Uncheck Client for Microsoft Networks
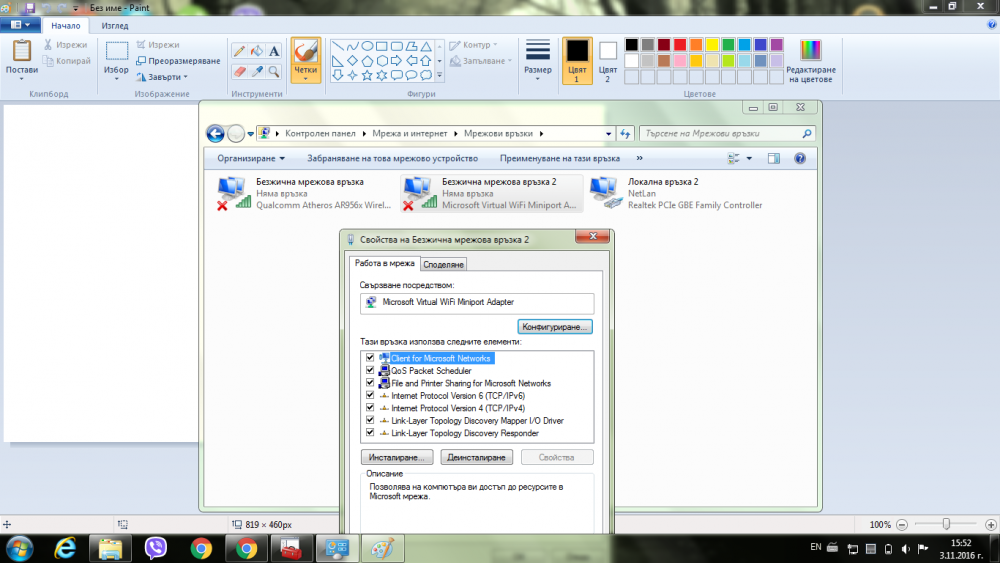The image size is (1000, 563). (370, 358)
